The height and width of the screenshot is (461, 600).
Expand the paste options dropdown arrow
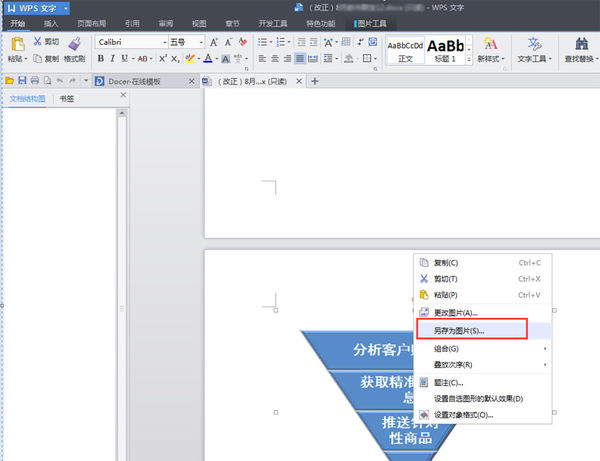pyautogui.click(x=26, y=59)
